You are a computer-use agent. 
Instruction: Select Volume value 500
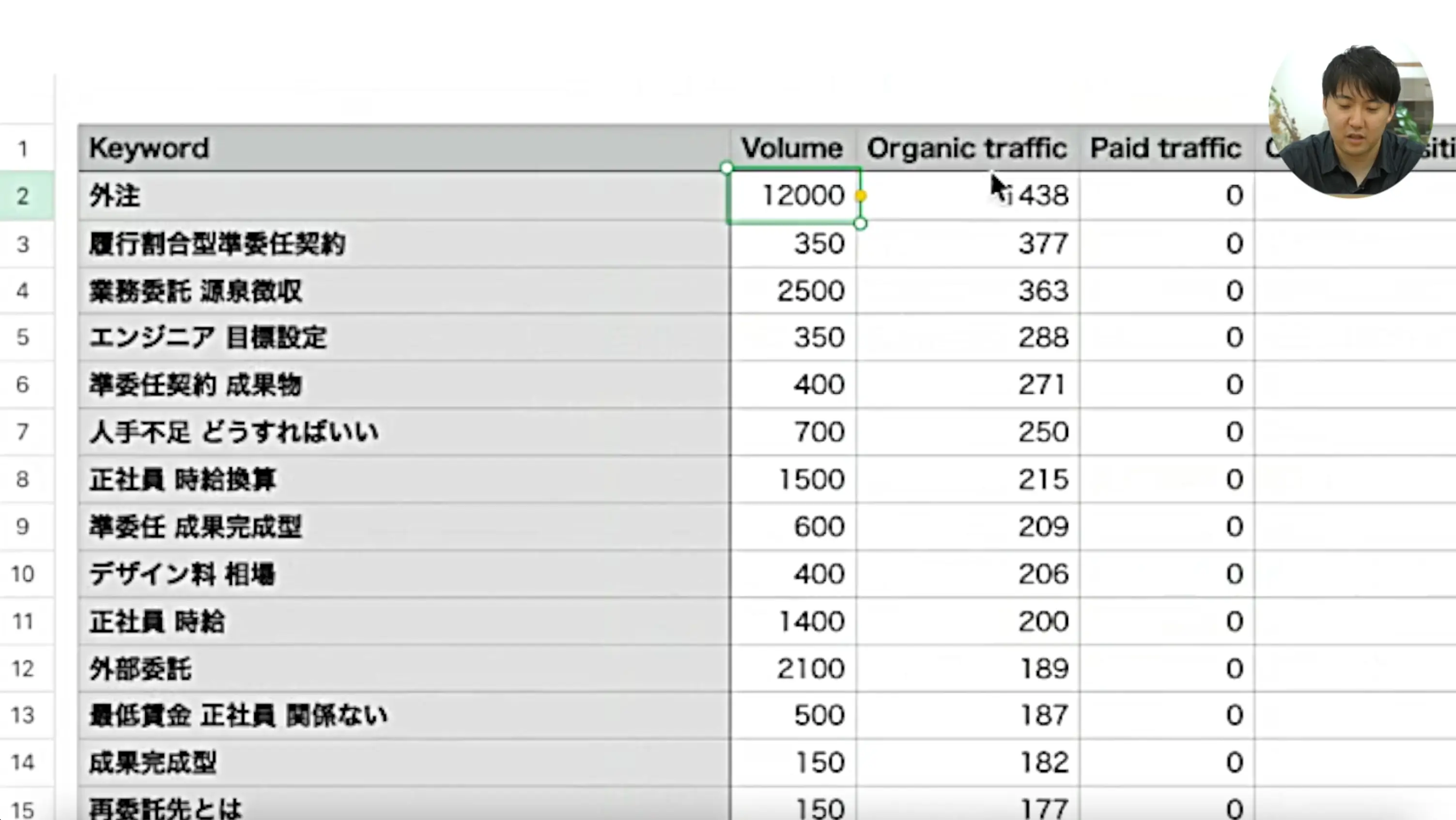(793, 715)
